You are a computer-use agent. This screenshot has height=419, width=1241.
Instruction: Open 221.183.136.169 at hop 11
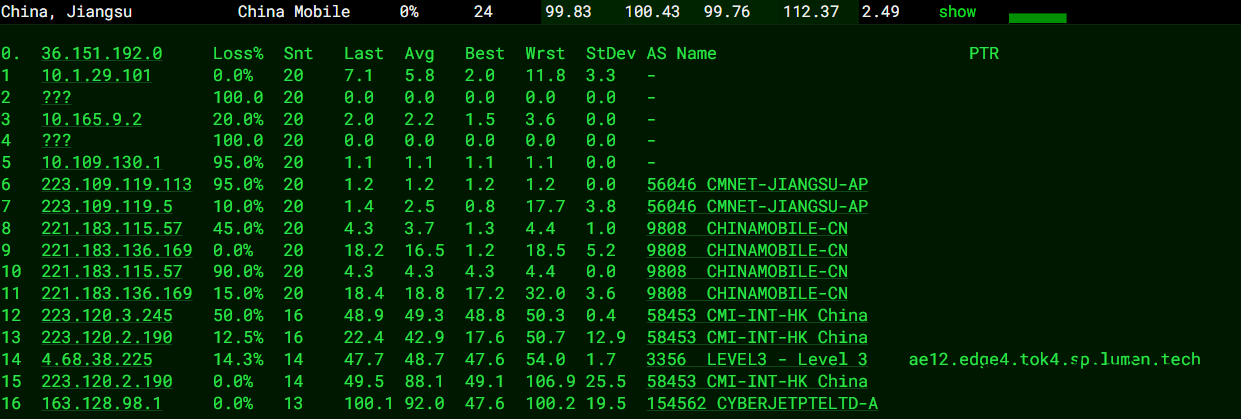click(x=117, y=294)
